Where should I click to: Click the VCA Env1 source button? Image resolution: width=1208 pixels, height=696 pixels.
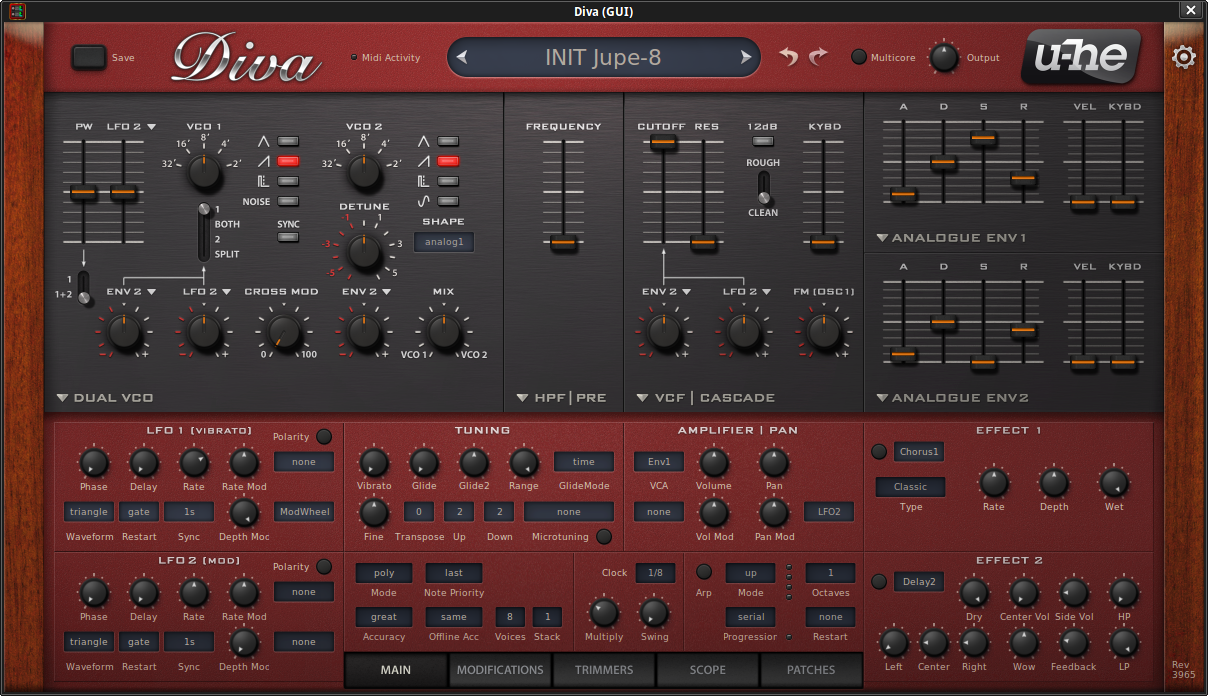click(659, 462)
